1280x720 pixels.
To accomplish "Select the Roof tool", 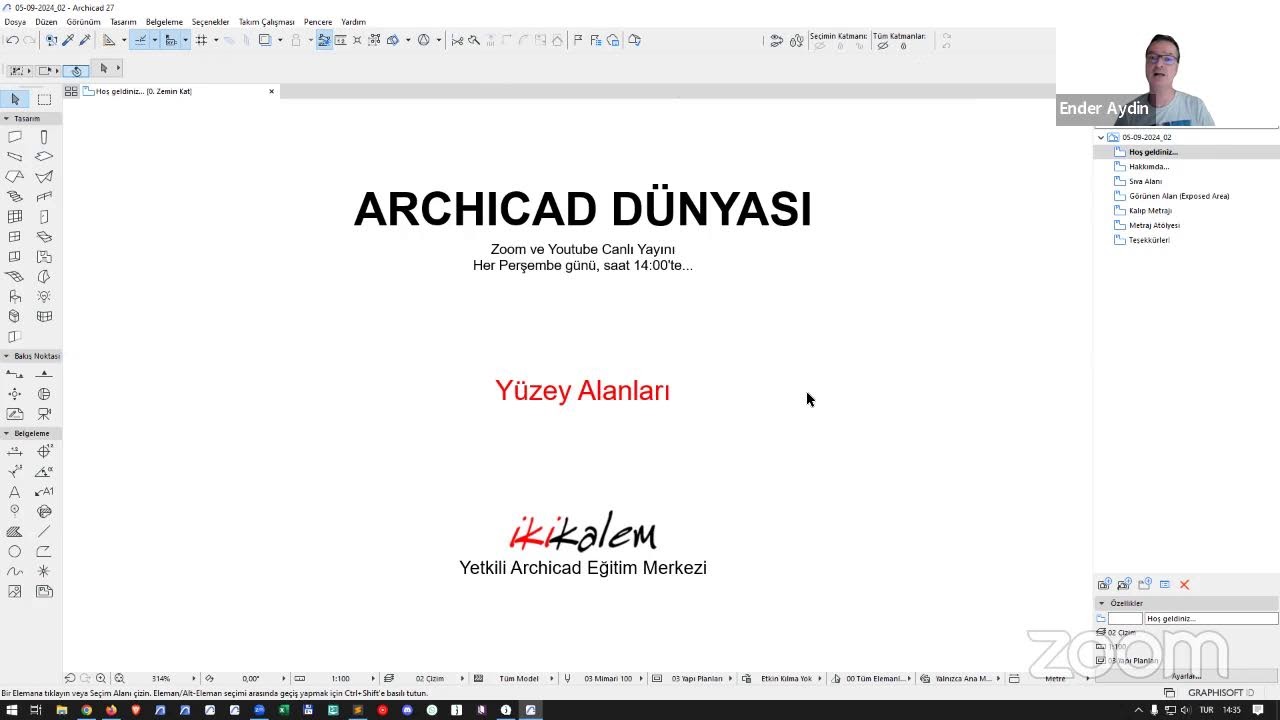I will [15, 177].
